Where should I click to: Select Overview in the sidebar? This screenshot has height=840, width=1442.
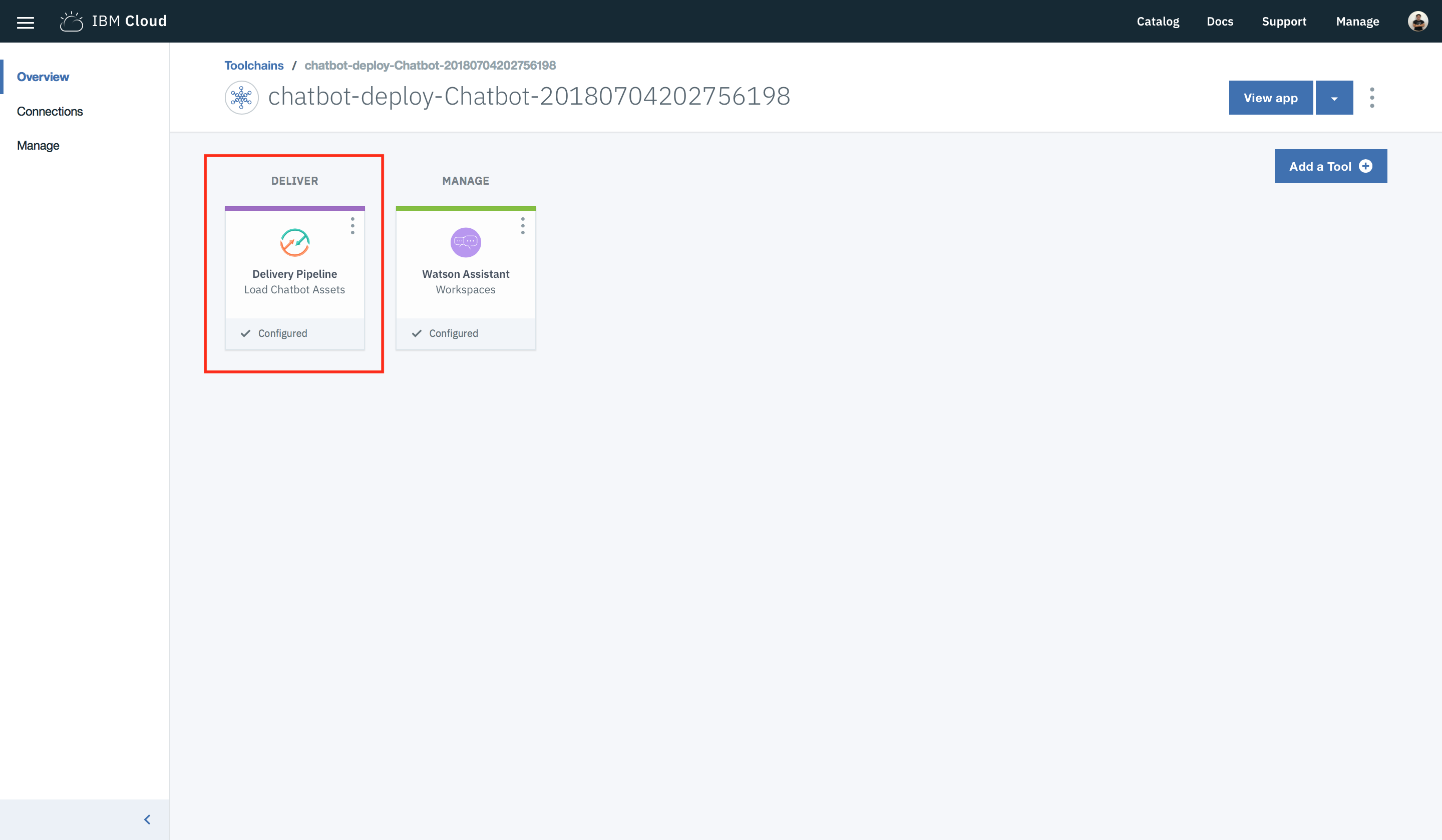(43, 77)
